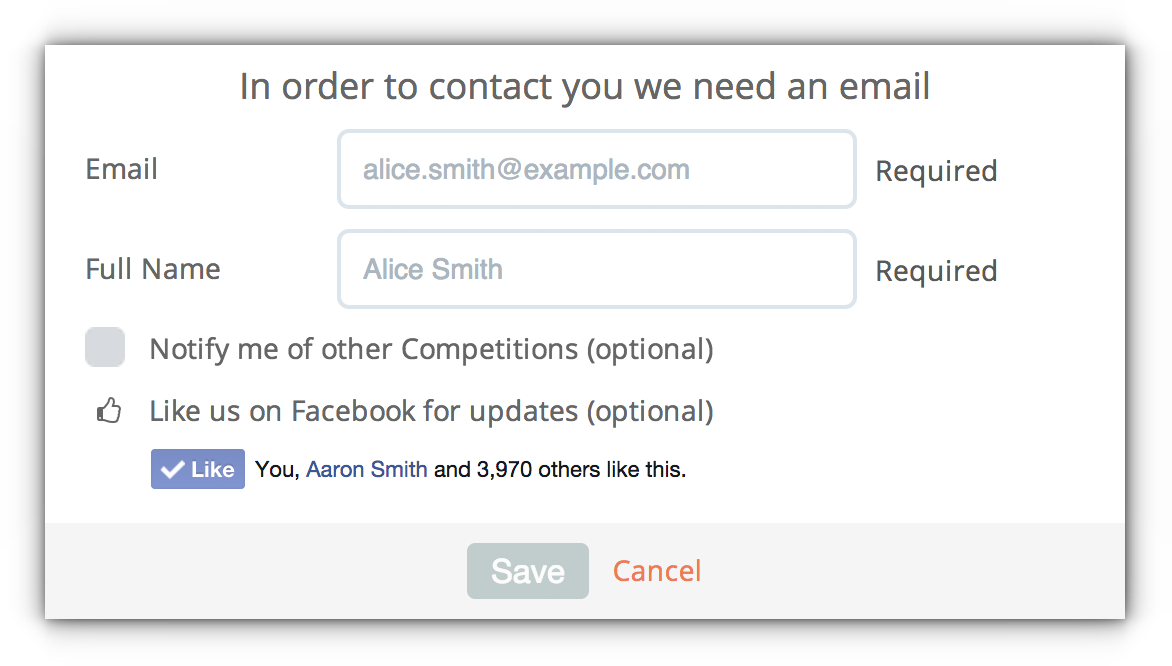The image size is (1172, 666).
Task: Click the checkmark icon in Like button
Action: pyautogui.click(x=172, y=470)
